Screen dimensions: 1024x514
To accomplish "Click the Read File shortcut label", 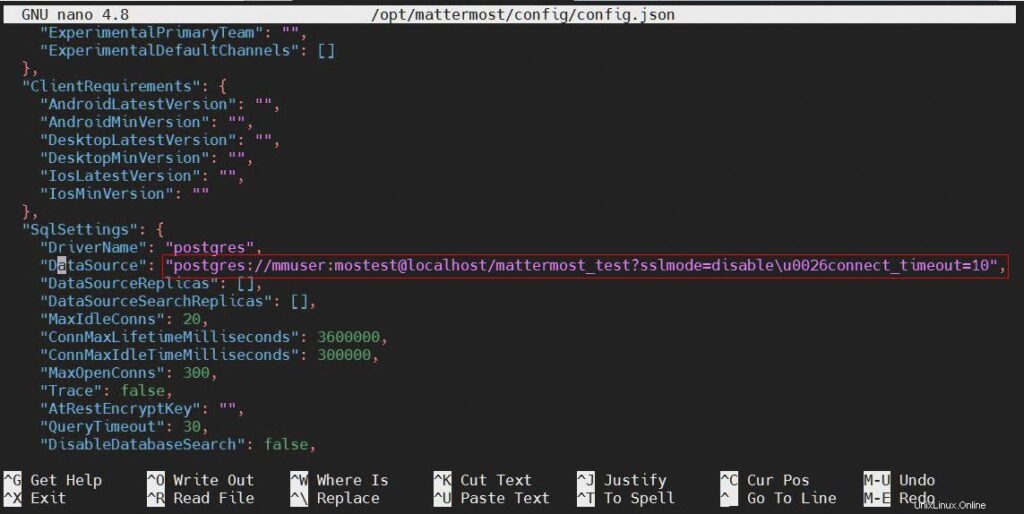I will [x=213, y=498].
